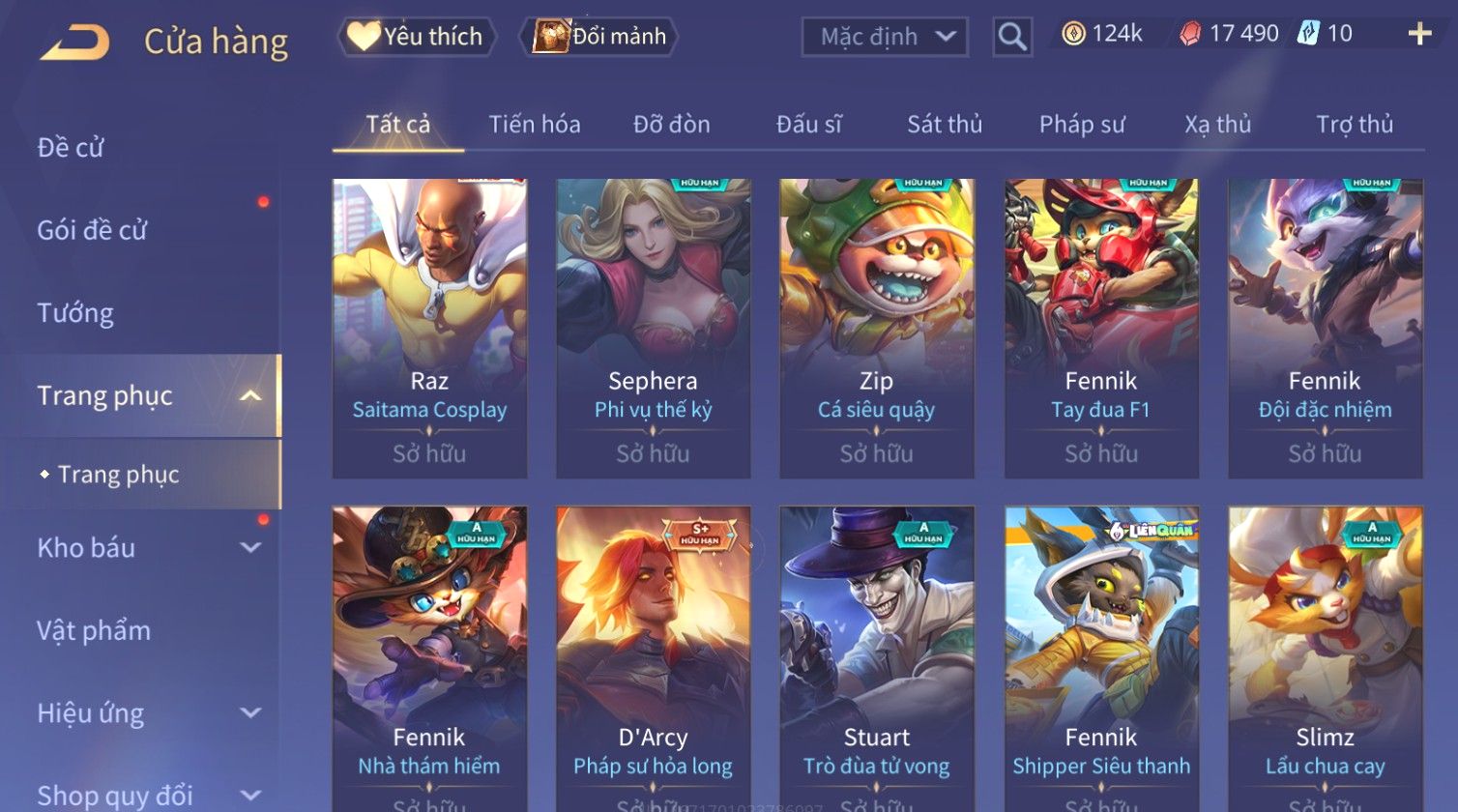The width and height of the screenshot is (1458, 812).
Task: Open the Mặc định sort dropdown
Action: [885, 37]
